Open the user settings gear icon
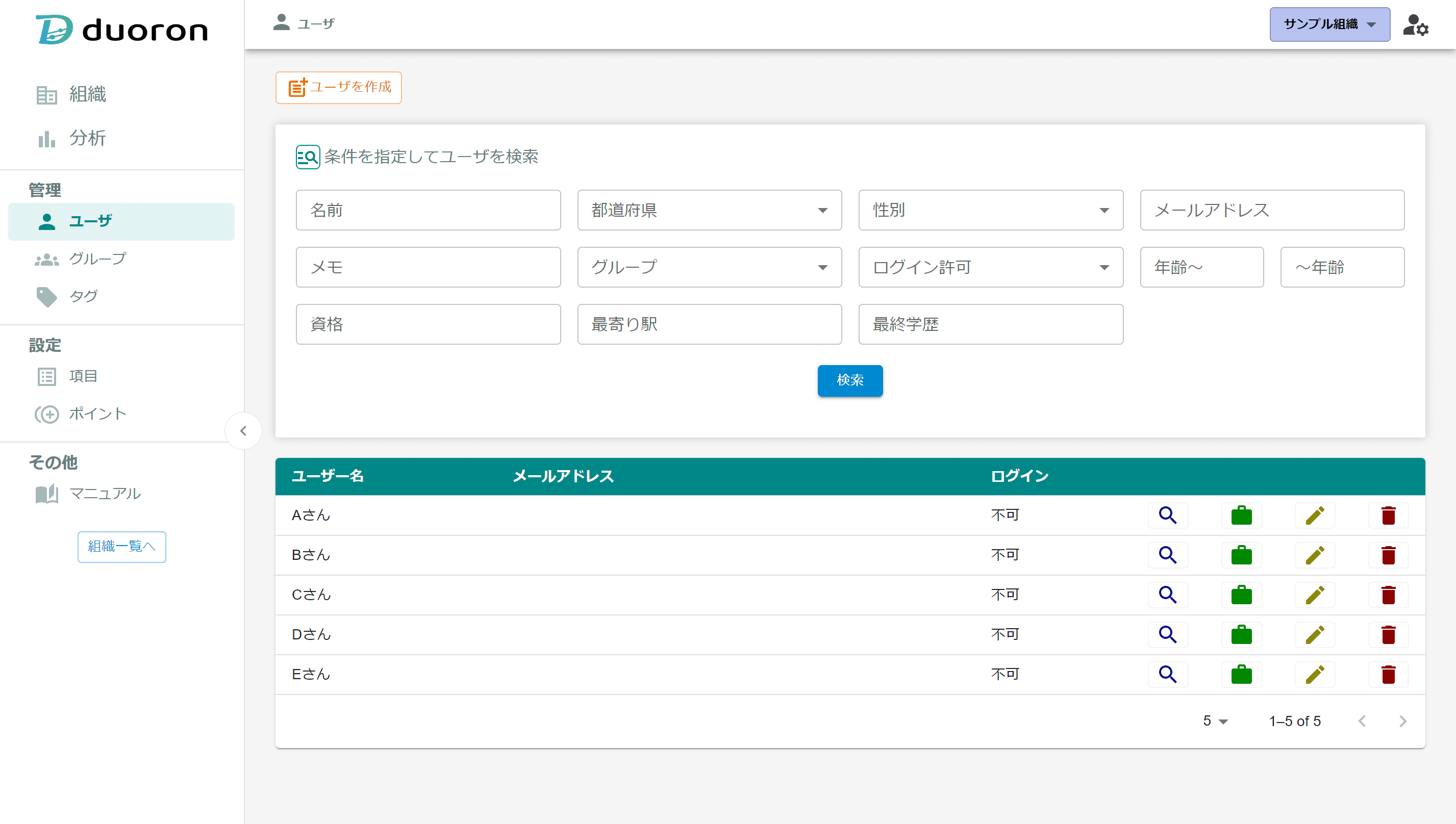The width and height of the screenshot is (1456, 824). (x=1416, y=25)
